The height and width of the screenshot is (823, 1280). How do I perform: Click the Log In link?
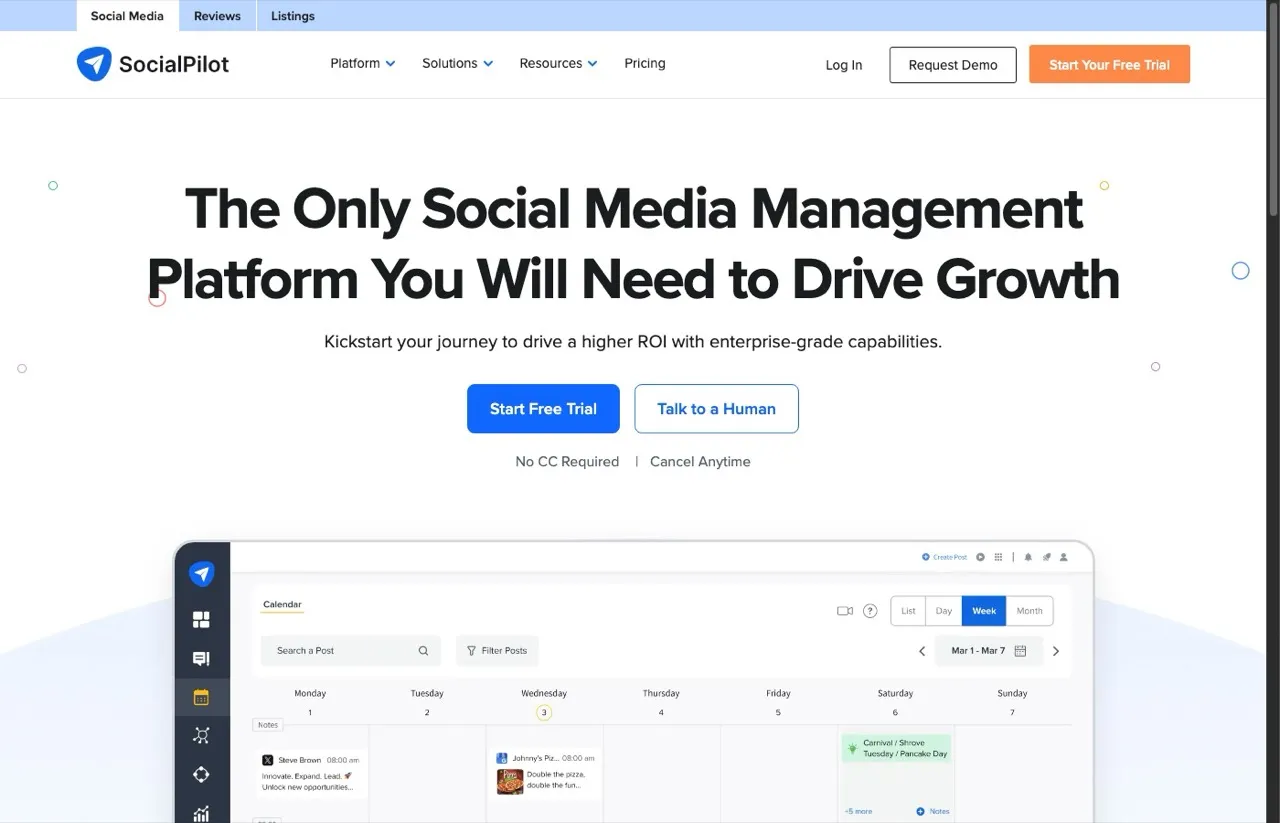click(x=844, y=65)
